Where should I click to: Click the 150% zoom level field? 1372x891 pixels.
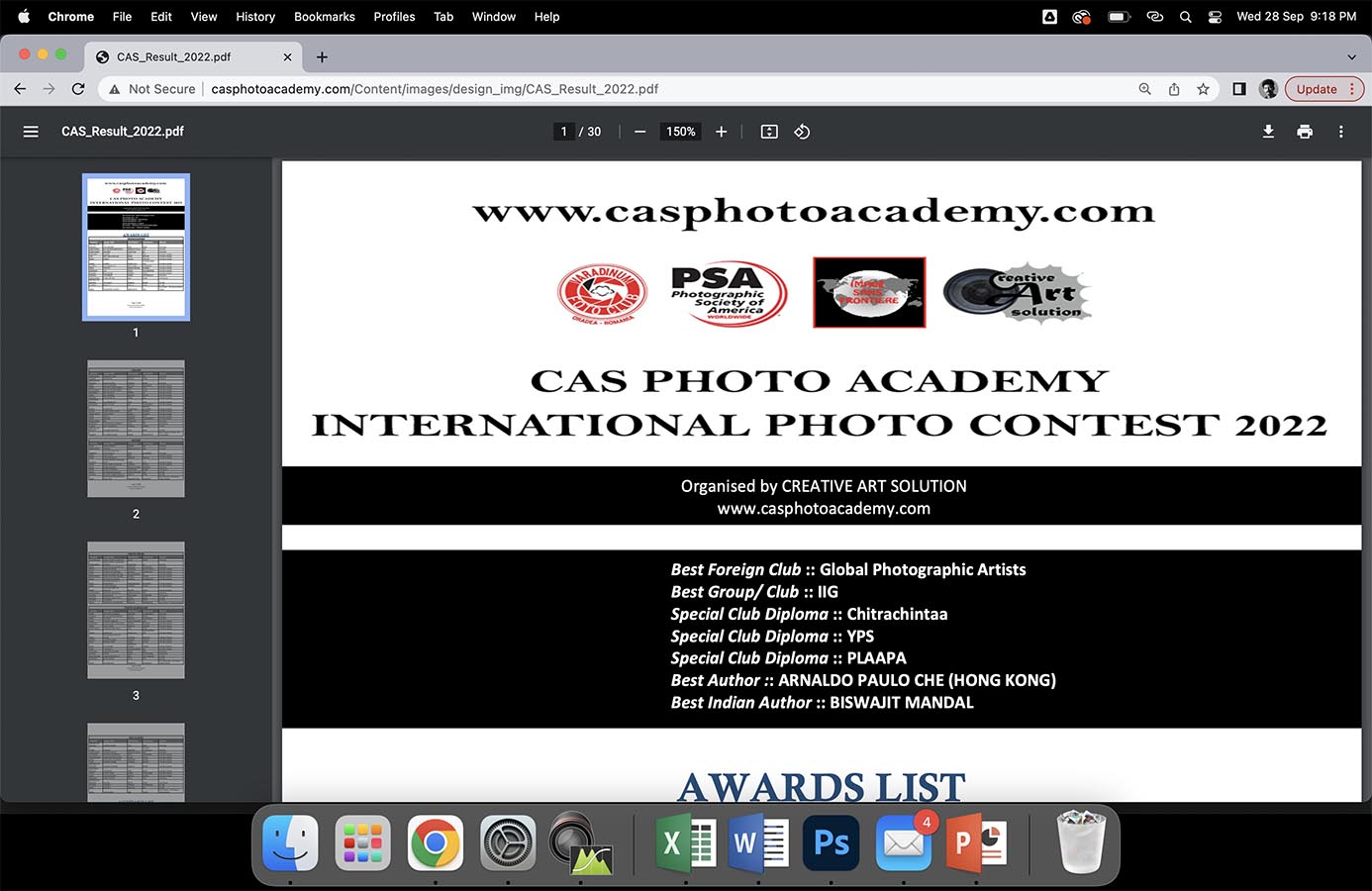coord(680,132)
